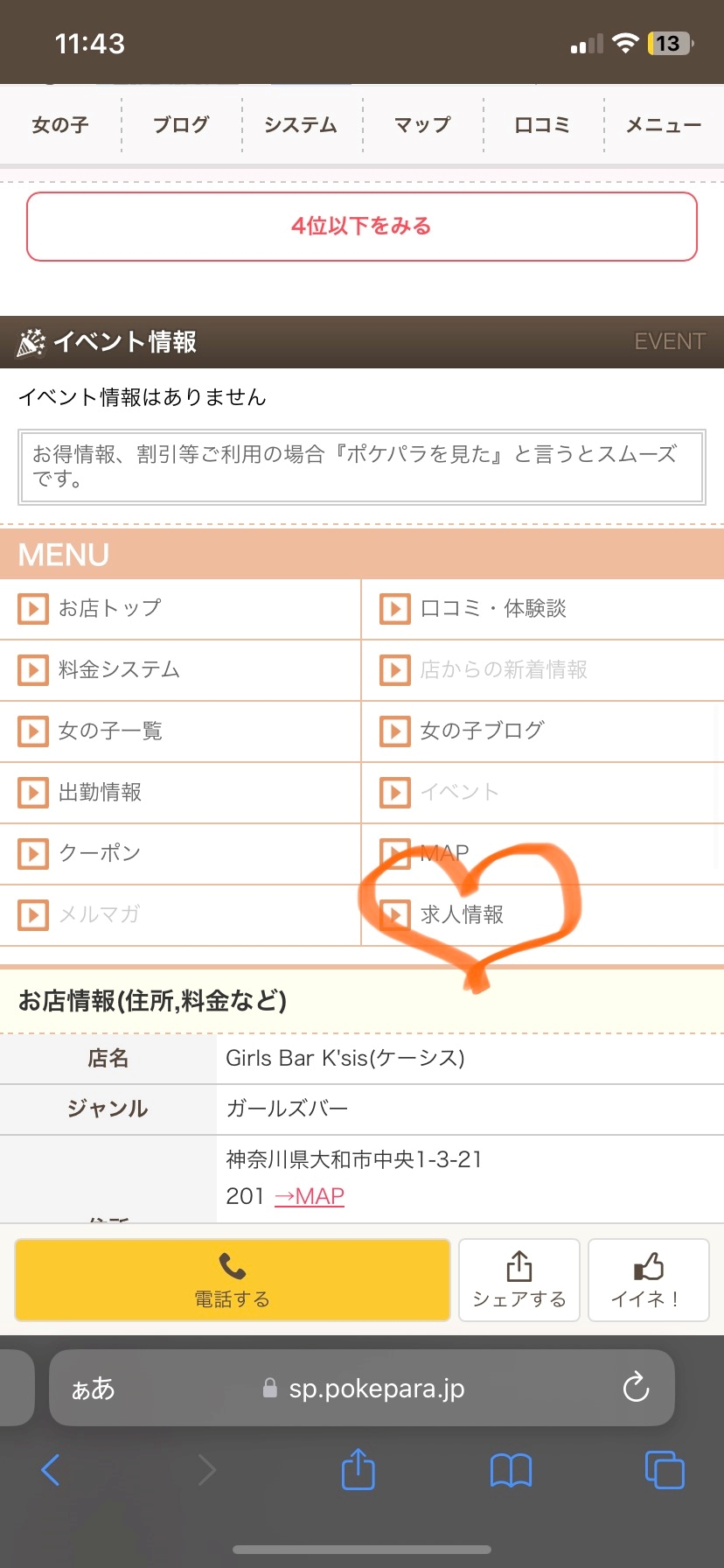Tap the phone call button
This screenshot has height=1568, width=724.
[233, 1279]
